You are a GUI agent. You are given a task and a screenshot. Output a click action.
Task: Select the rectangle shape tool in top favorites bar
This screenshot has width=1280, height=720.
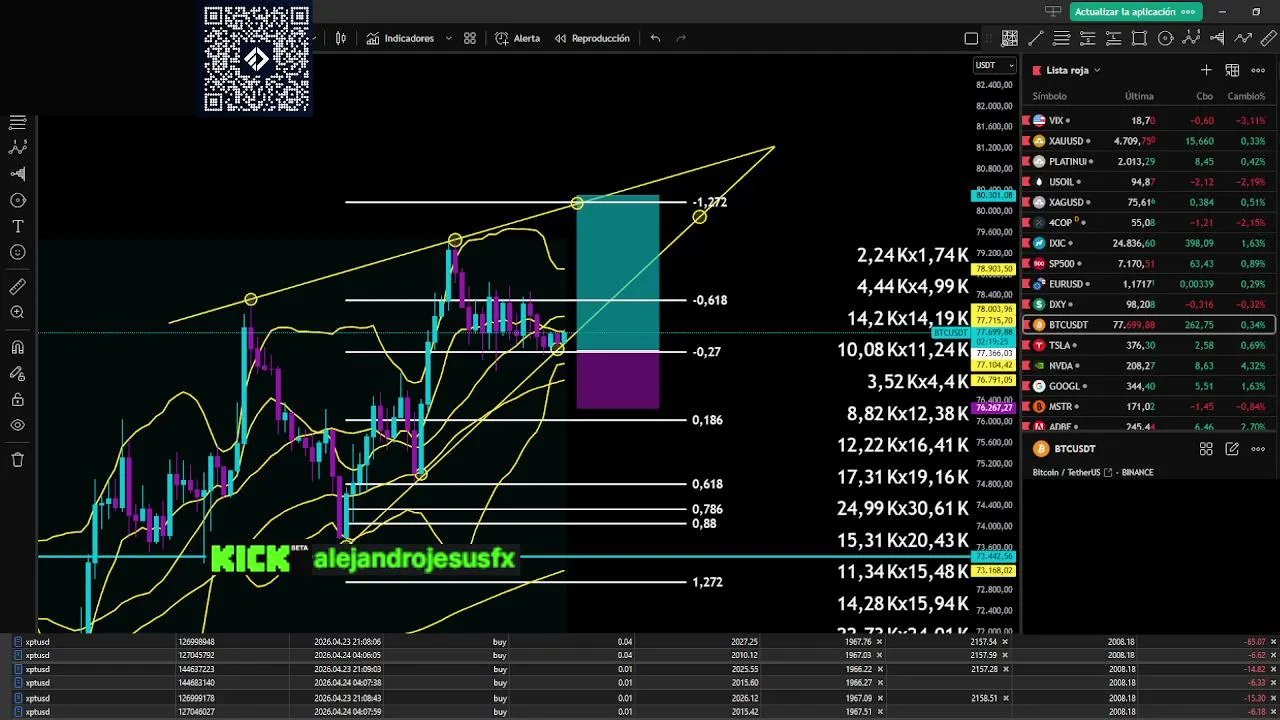pyautogui.click(x=1139, y=39)
